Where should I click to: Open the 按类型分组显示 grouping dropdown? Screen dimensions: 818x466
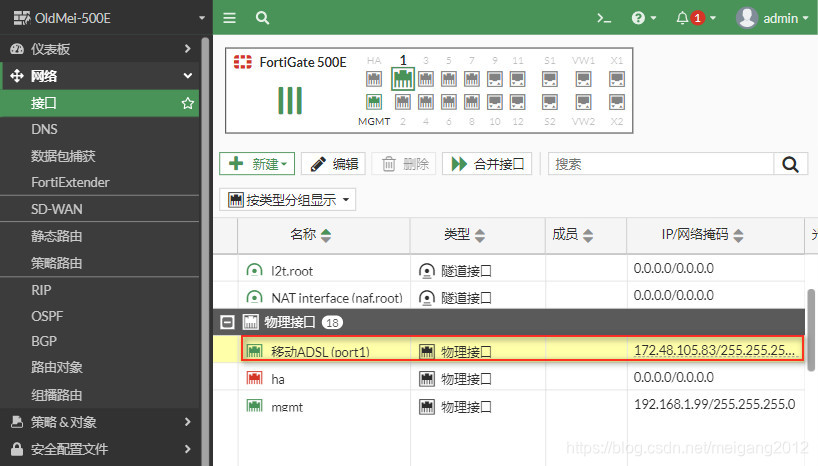pyautogui.click(x=287, y=199)
